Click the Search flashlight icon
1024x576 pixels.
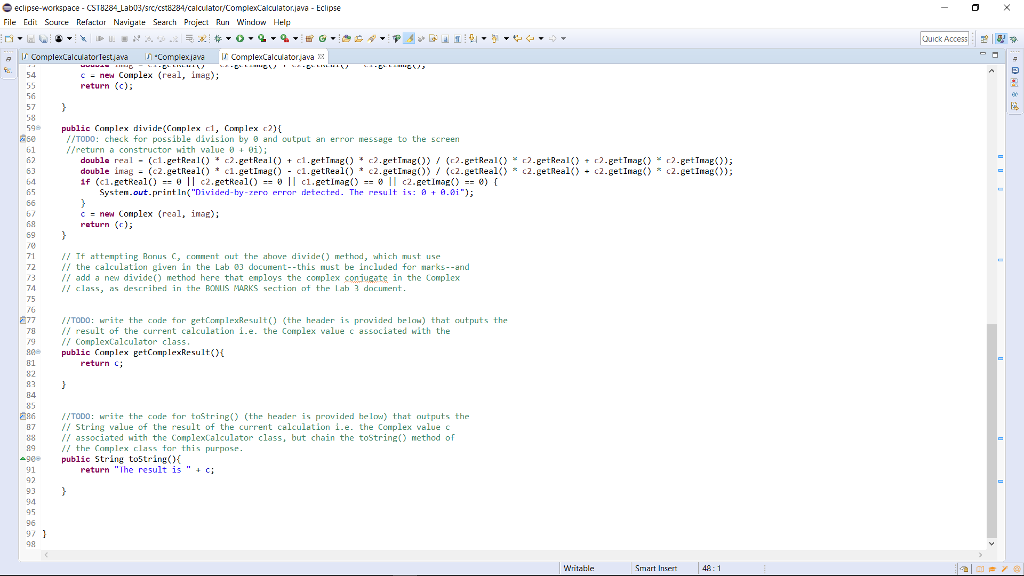[372, 39]
